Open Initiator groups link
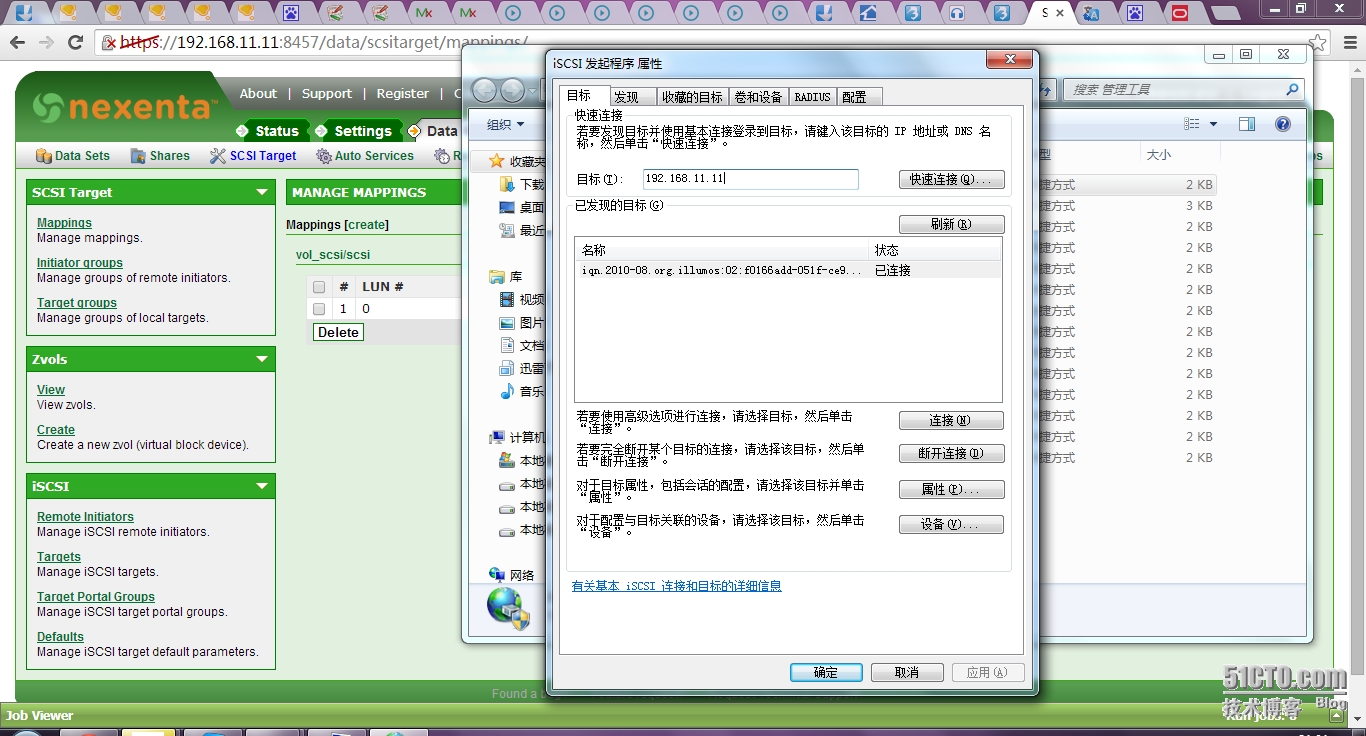The width and height of the screenshot is (1366, 736). click(x=80, y=263)
